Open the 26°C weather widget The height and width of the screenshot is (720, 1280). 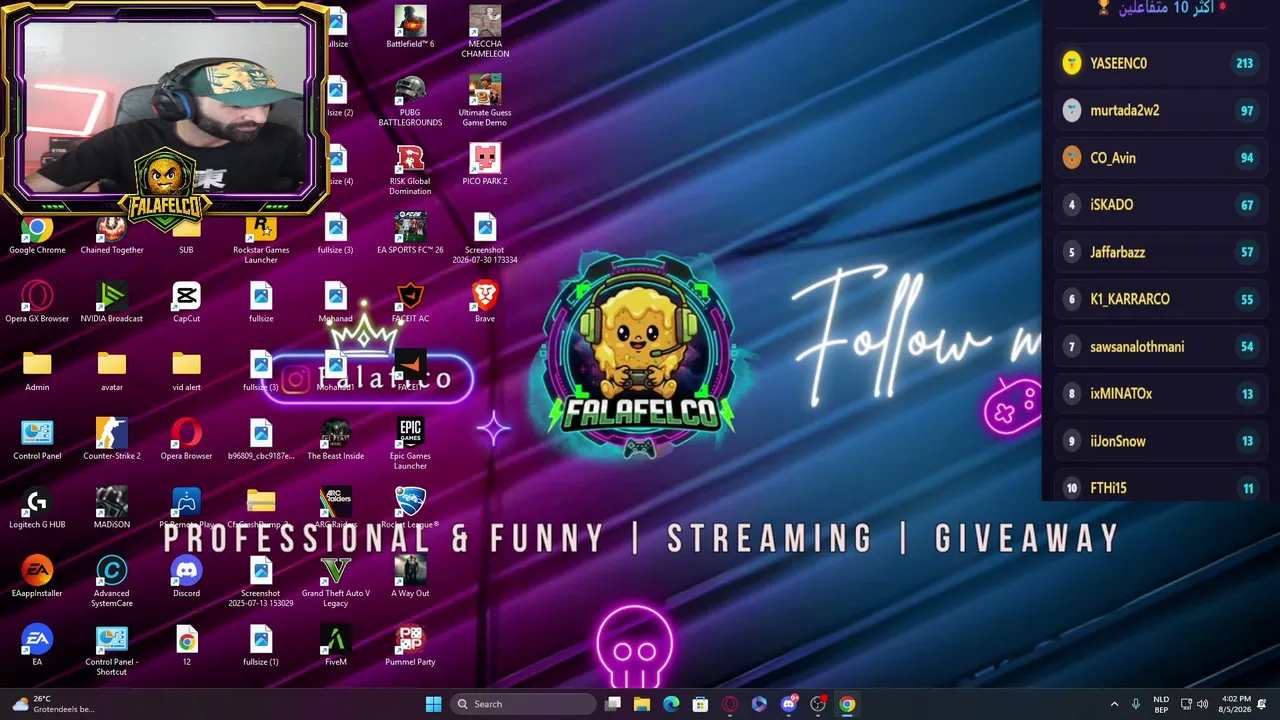pos(52,704)
